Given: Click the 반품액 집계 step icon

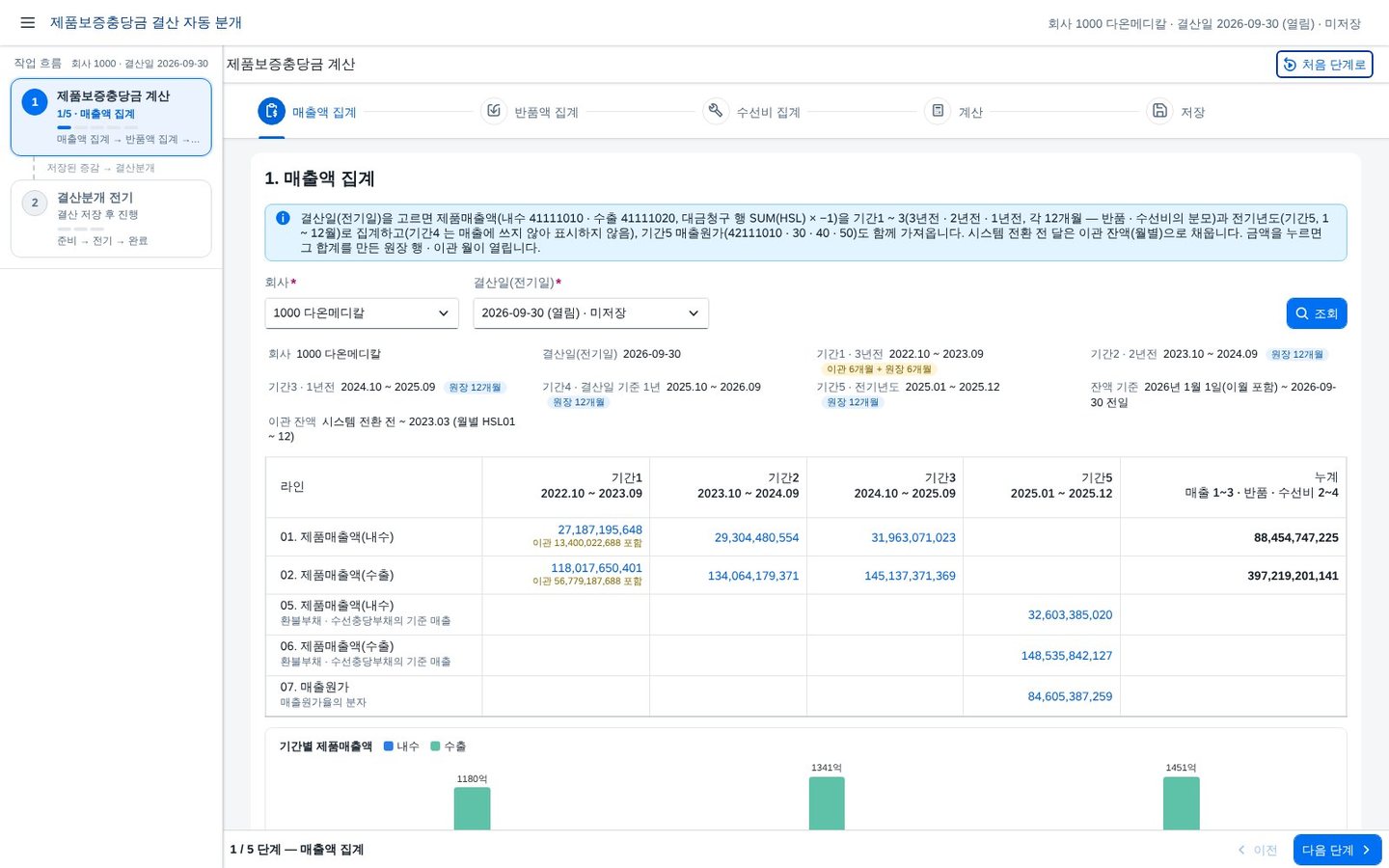Looking at the screenshot, I should [x=494, y=112].
